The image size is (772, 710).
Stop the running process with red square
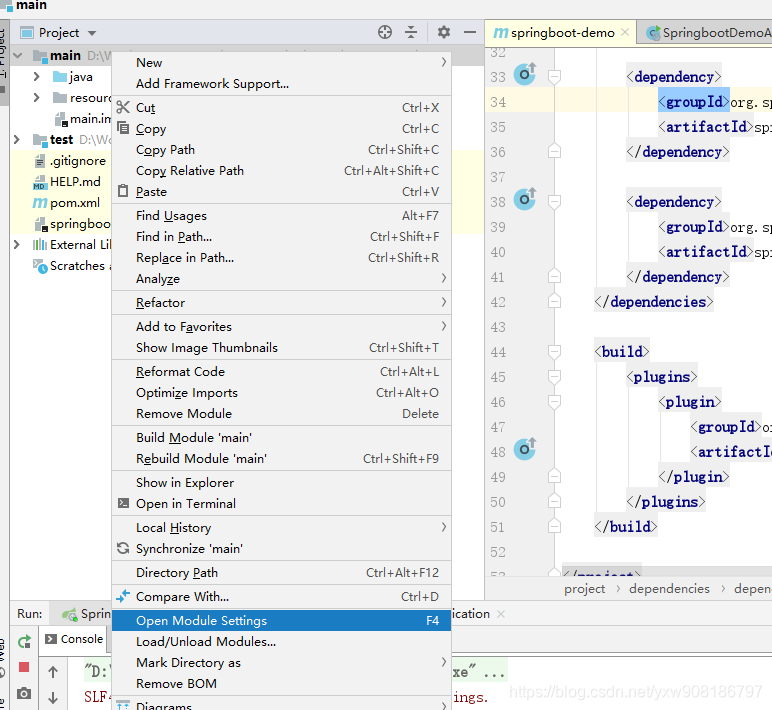[x=24, y=667]
